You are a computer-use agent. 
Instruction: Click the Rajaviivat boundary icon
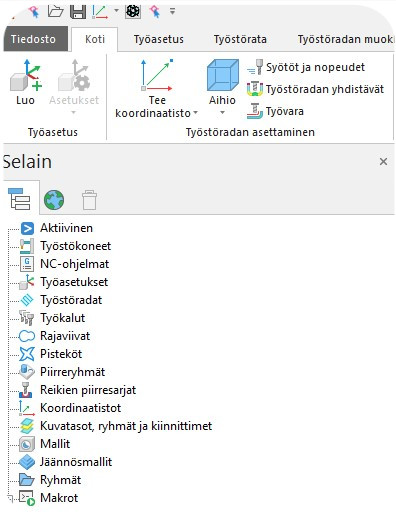[x=27, y=336]
